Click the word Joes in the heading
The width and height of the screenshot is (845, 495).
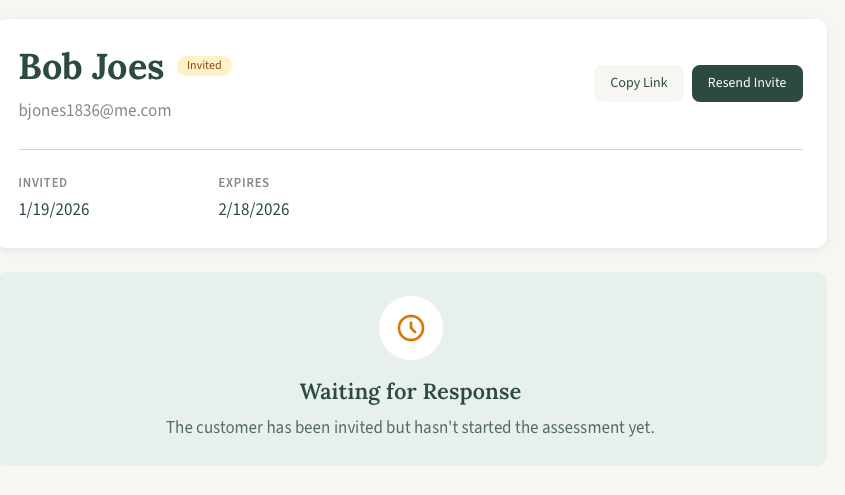(x=128, y=67)
